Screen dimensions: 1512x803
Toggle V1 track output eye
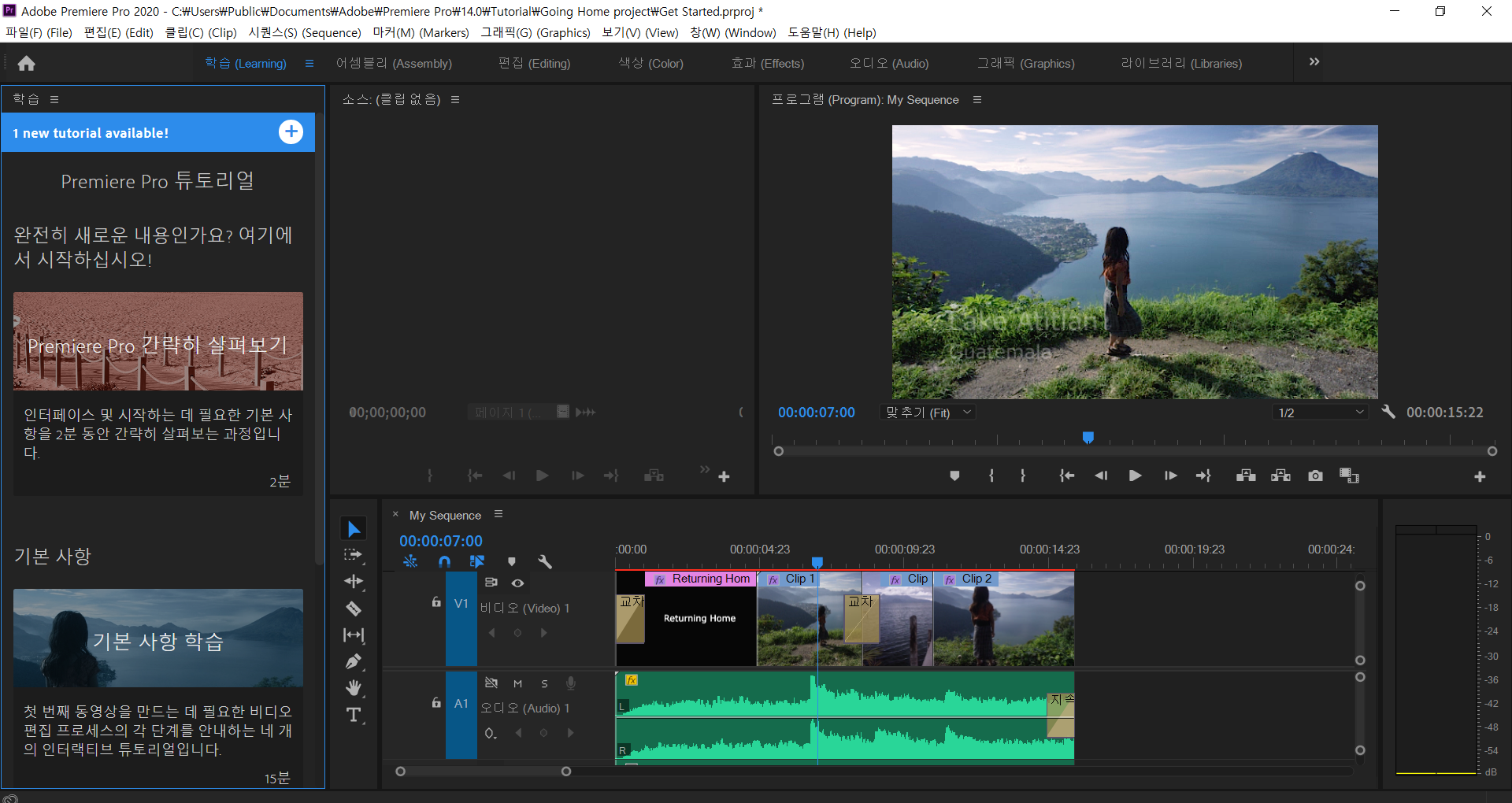coord(517,583)
